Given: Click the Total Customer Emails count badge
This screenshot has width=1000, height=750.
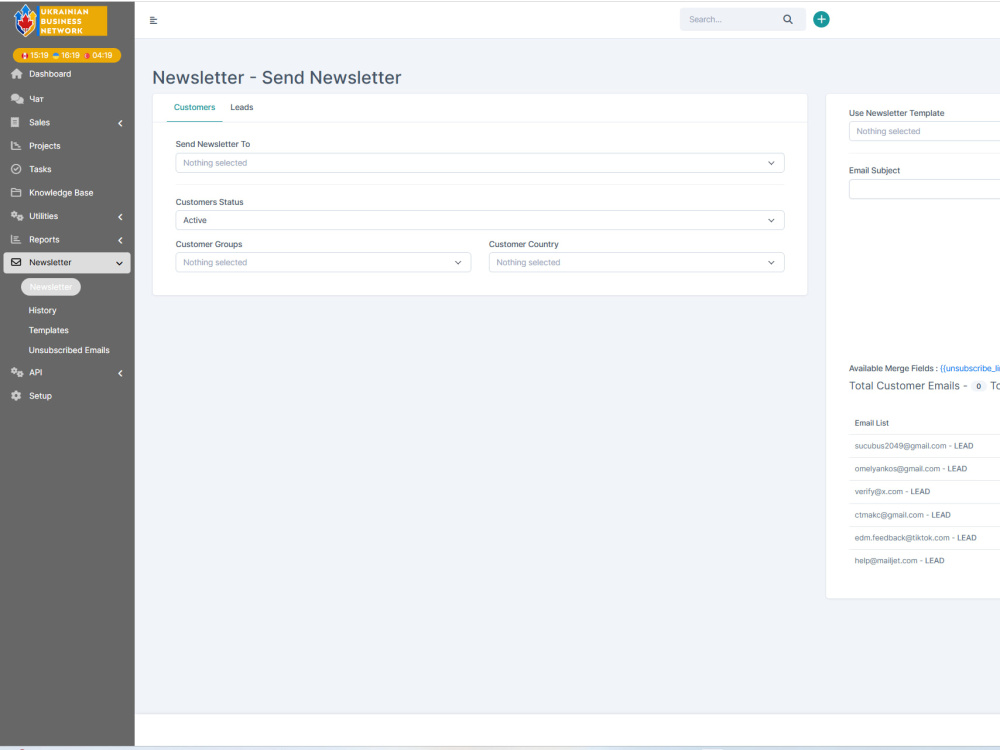Looking at the screenshot, I should (x=978, y=386).
